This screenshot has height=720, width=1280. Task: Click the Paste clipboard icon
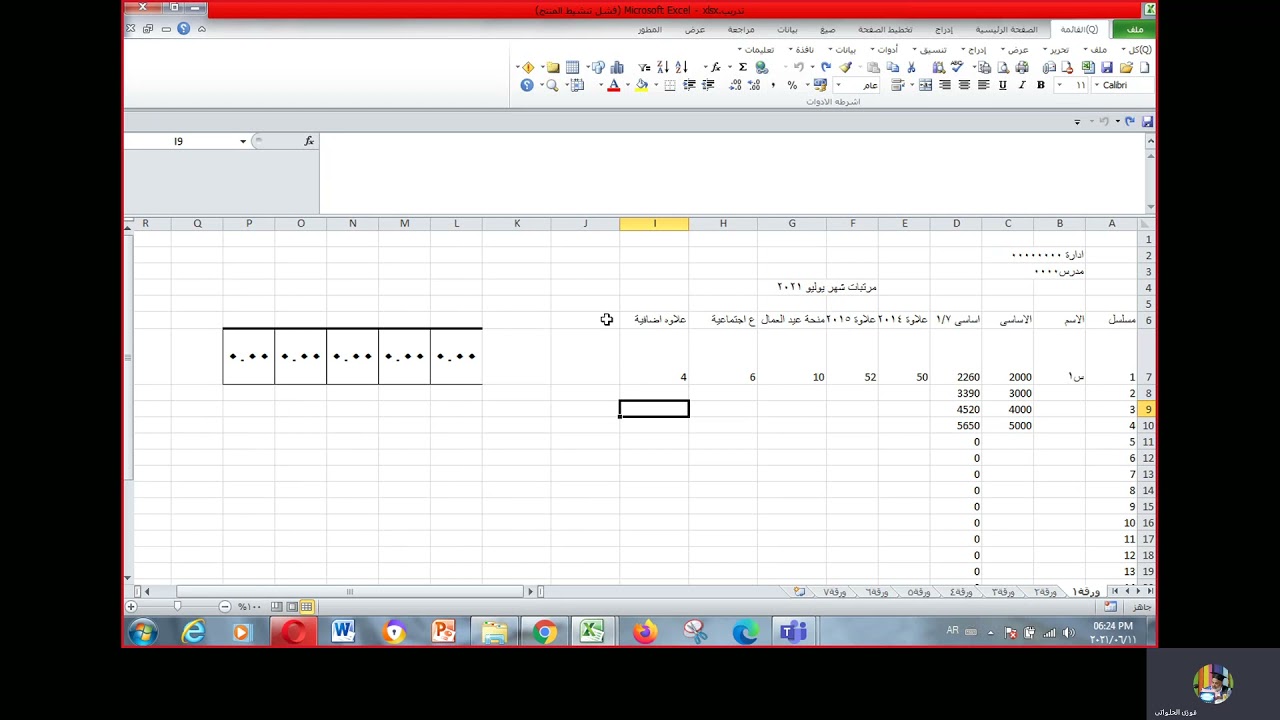tap(873, 67)
